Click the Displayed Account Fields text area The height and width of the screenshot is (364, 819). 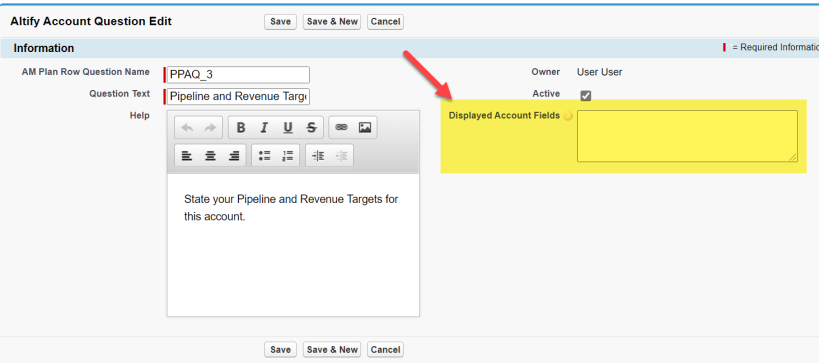click(687, 136)
